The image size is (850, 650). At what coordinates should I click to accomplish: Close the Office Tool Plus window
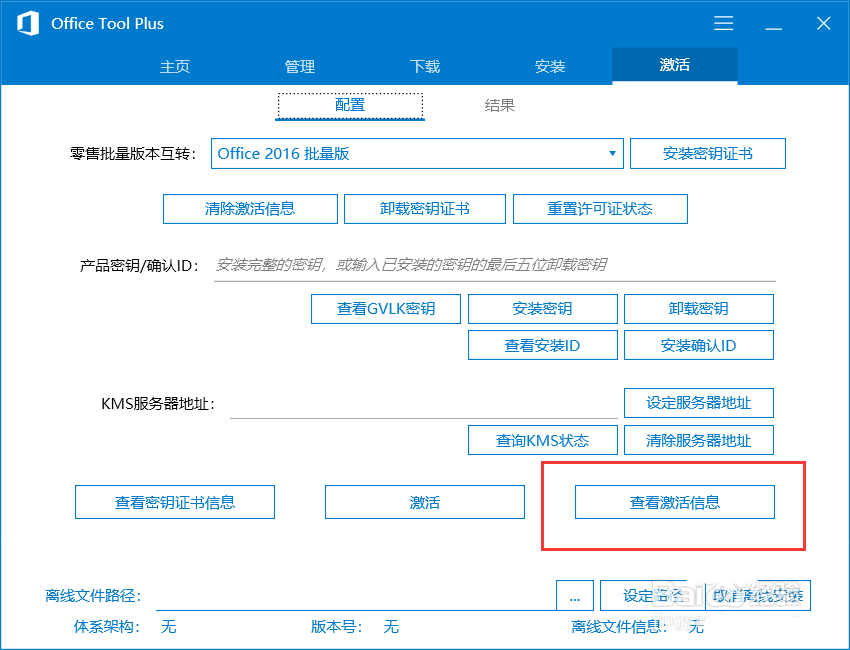(823, 23)
